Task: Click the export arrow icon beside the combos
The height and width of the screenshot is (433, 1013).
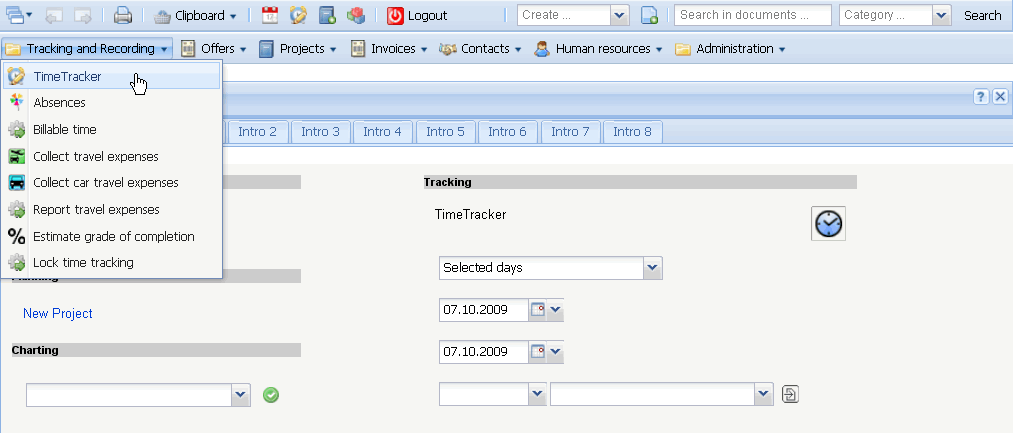Action: [790, 394]
